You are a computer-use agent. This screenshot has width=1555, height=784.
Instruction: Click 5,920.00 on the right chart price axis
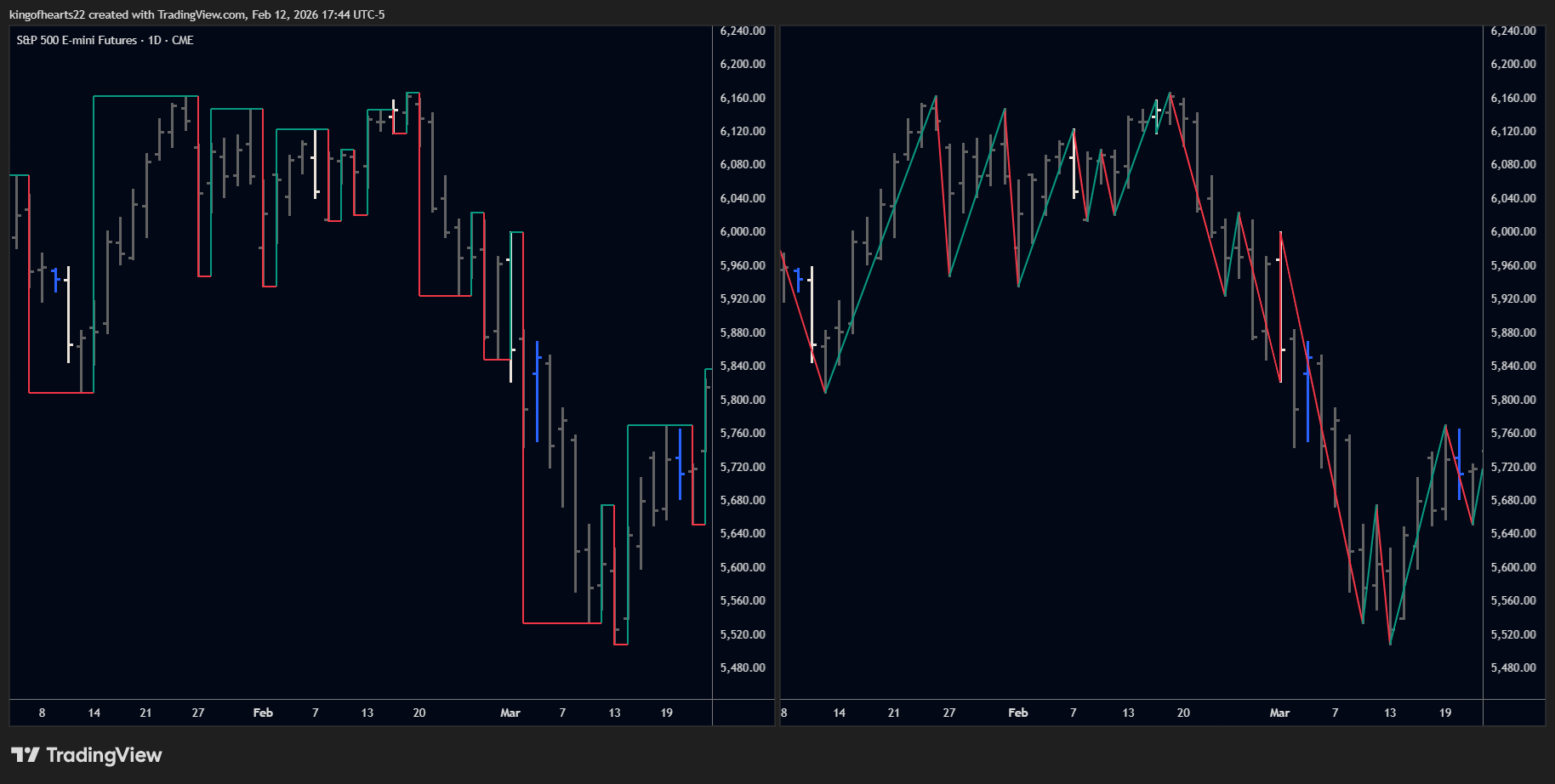[1512, 298]
